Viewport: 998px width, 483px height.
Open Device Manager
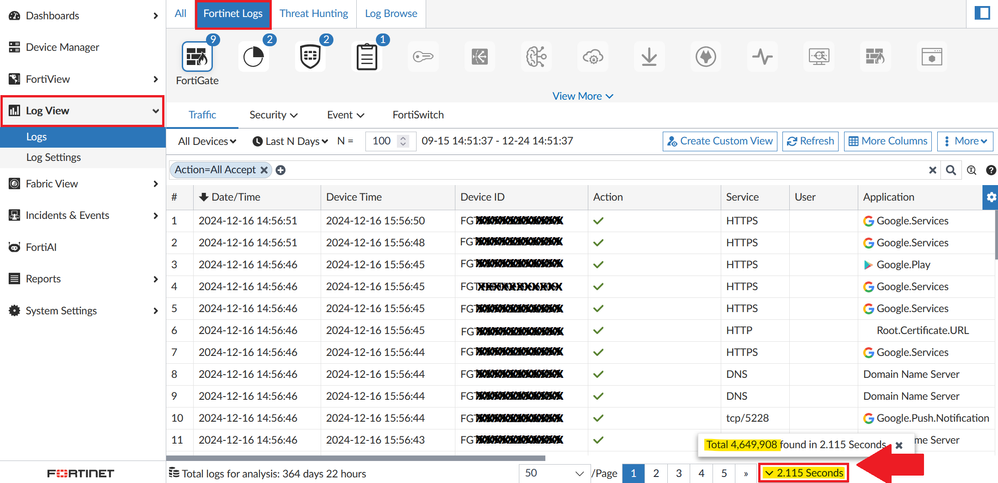[83, 47]
